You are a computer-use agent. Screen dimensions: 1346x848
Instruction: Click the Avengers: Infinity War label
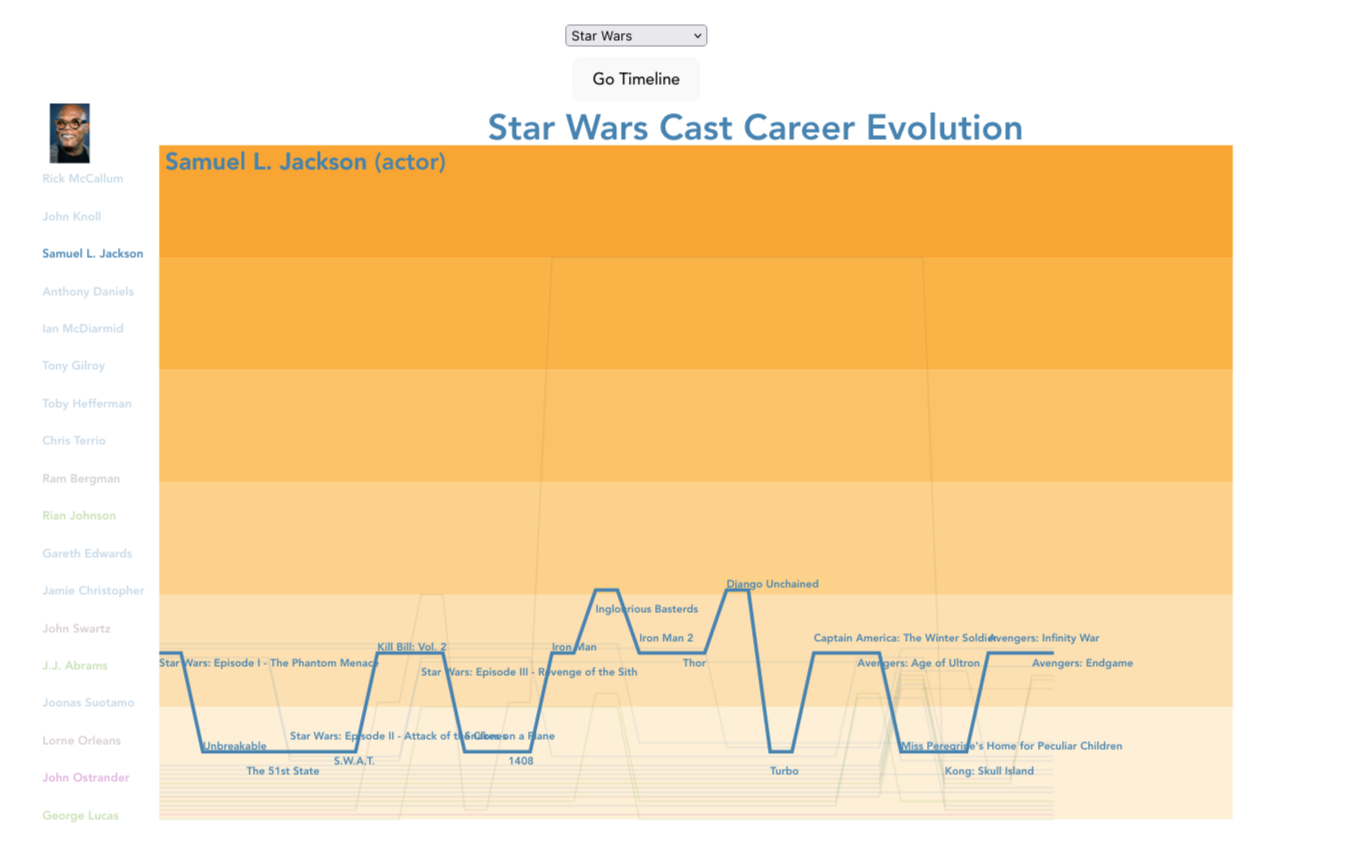[1044, 638]
